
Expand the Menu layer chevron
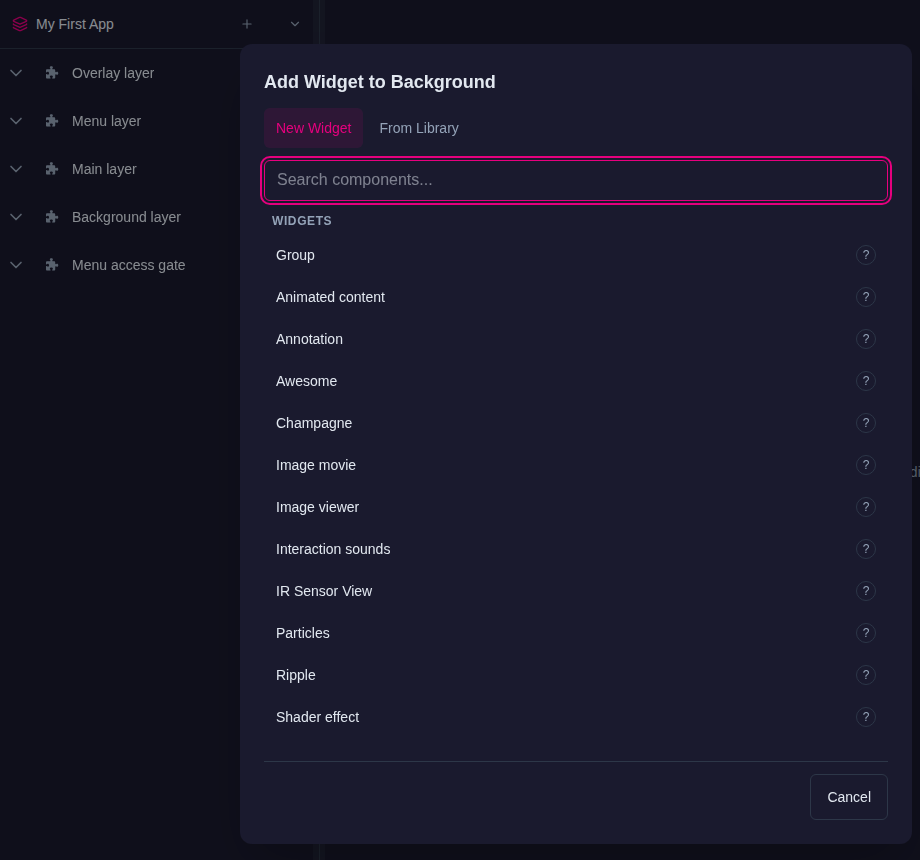click(x=16, y=121)
